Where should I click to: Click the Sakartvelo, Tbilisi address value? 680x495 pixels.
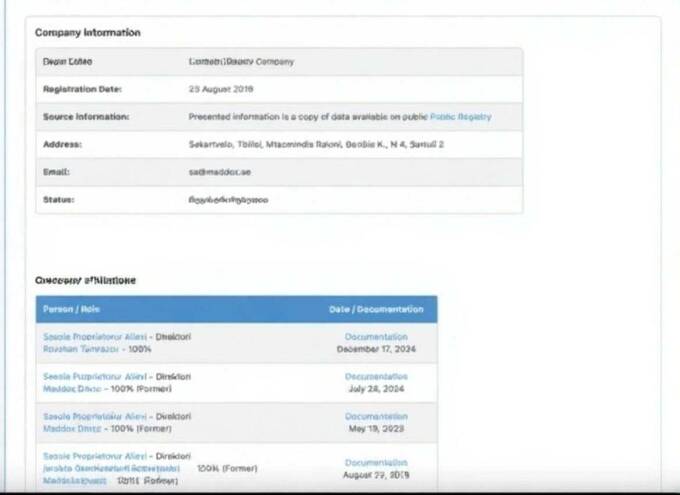(x=316, y=144)
